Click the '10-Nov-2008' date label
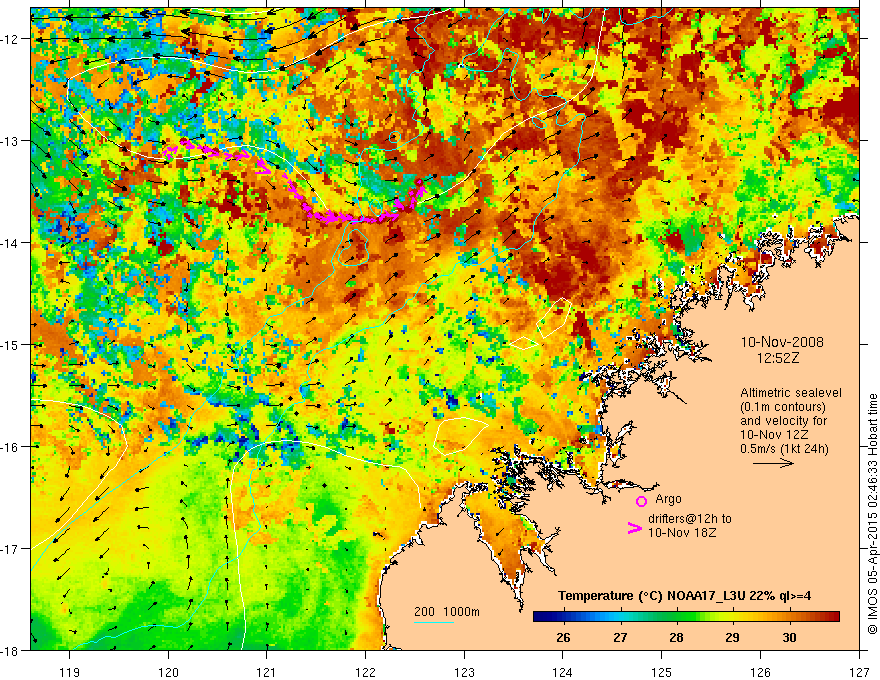Screen dimensions: 880x680 click(782, 342)
